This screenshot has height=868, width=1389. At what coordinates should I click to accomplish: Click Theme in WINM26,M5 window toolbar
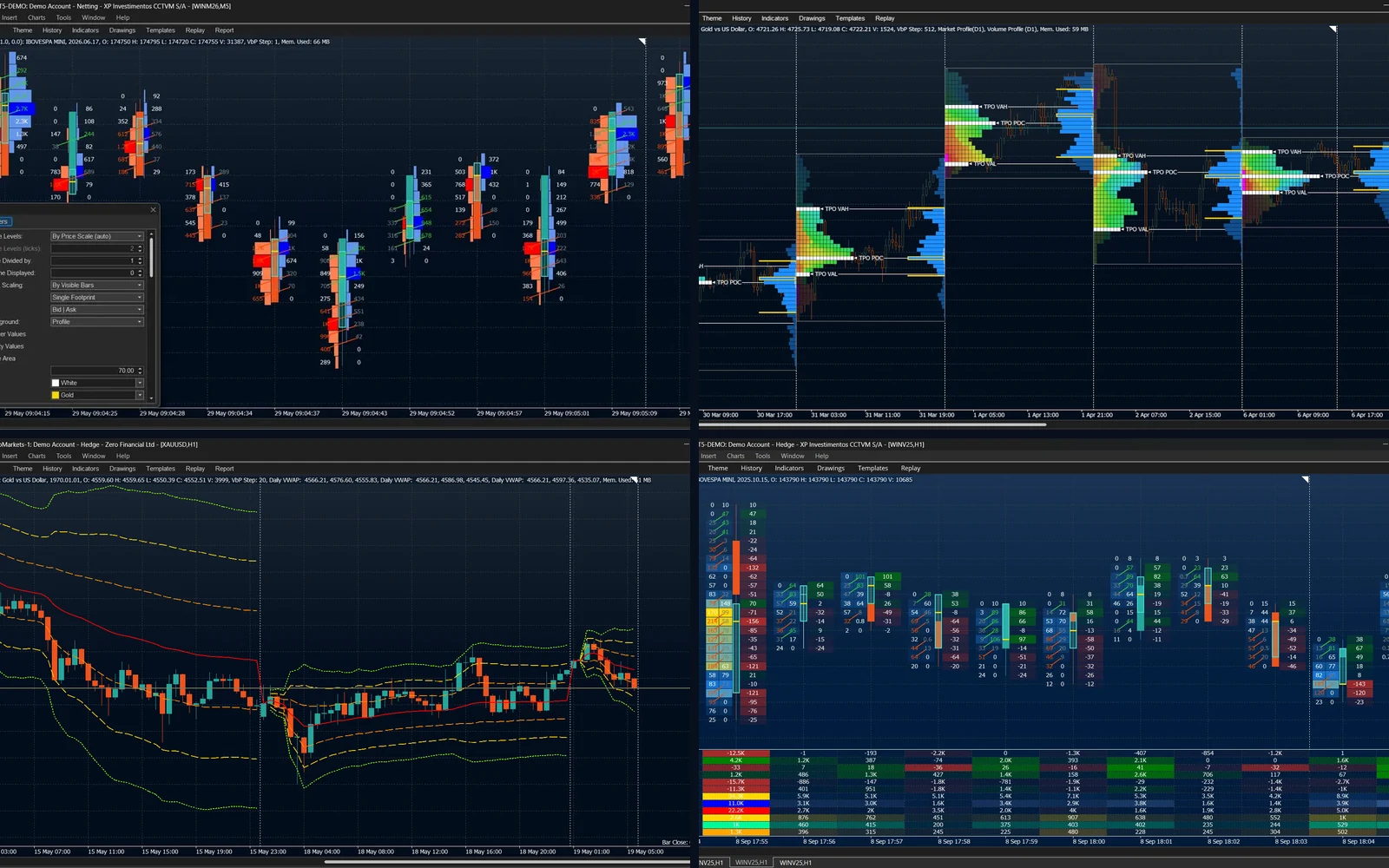tap(23, 30)
